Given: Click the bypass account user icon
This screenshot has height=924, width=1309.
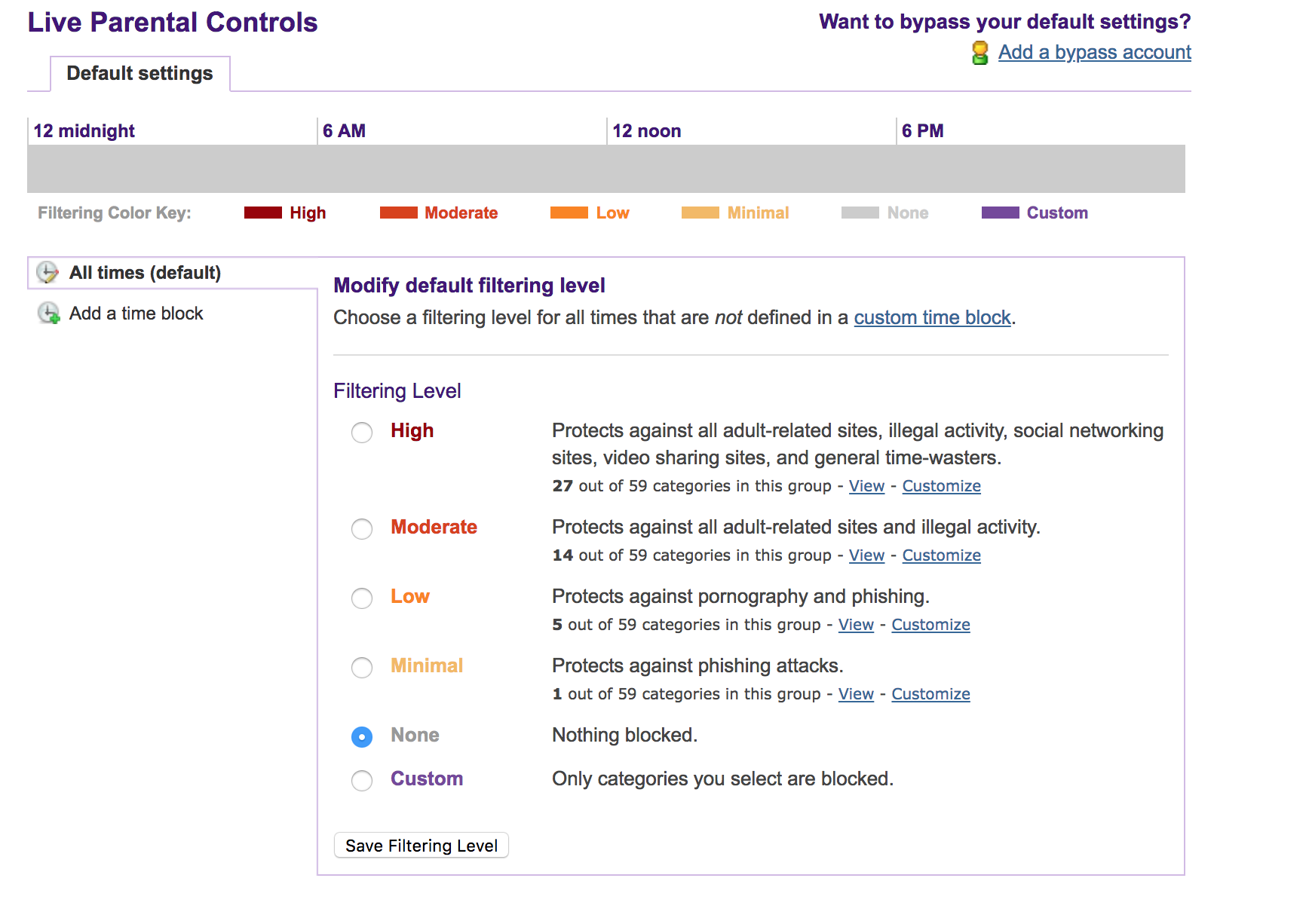Looking at the screenshot, I should tap(979, 53).
